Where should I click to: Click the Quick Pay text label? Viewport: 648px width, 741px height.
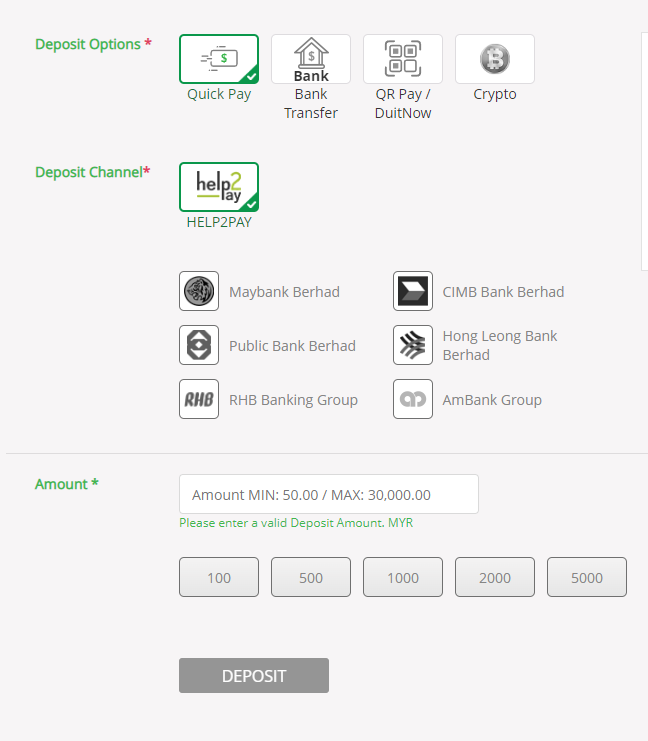(x=219, y=95)
